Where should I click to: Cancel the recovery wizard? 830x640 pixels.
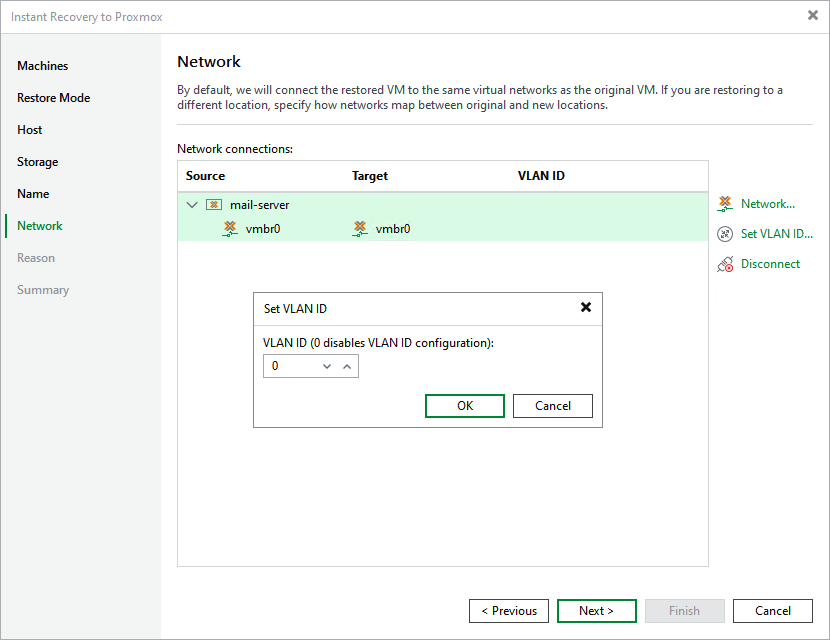coord(772,611)
